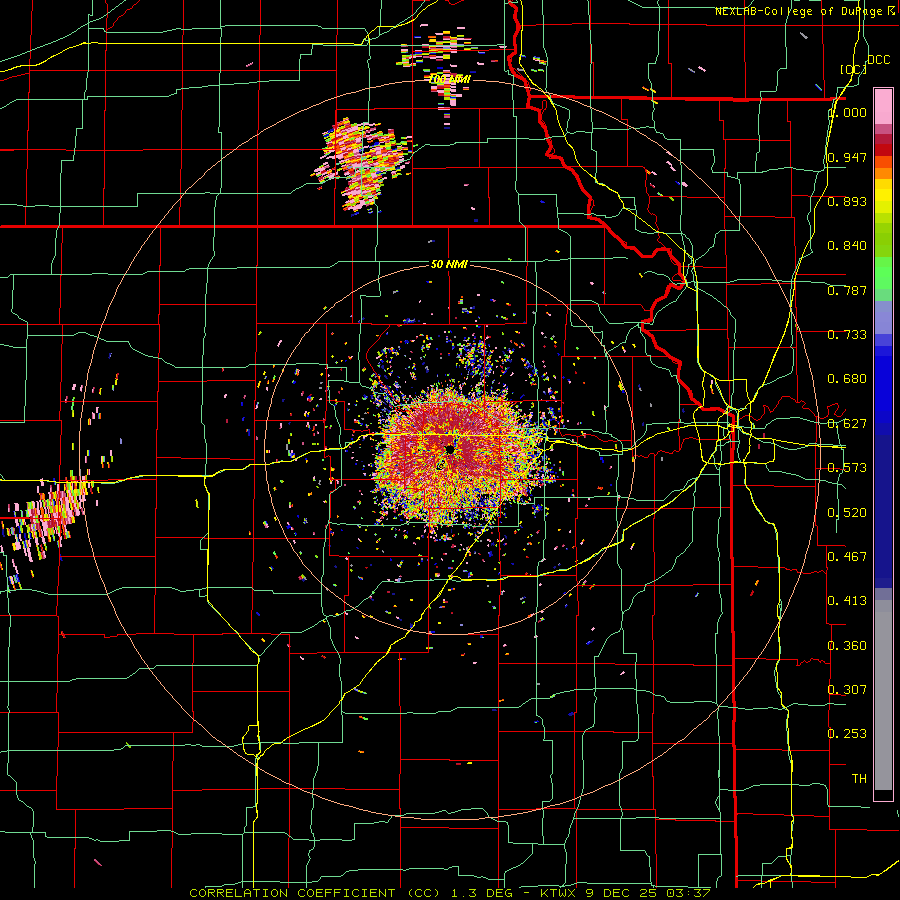Click the DCC label above the color scale
The height and width of the screenshot is (900, 900).
879,60
